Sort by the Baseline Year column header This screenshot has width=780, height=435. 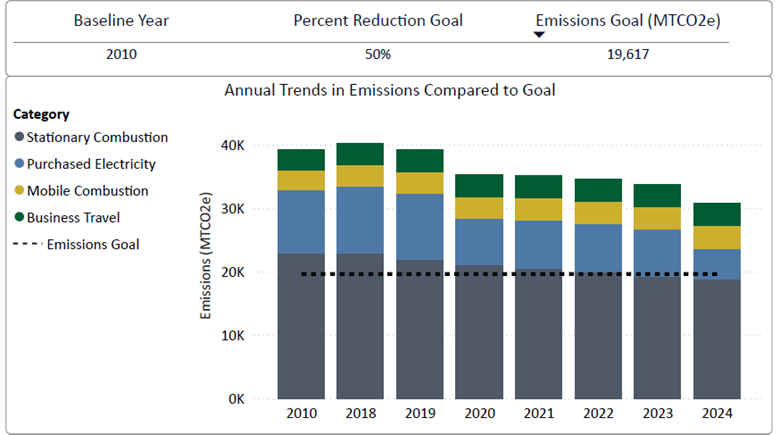121,20
